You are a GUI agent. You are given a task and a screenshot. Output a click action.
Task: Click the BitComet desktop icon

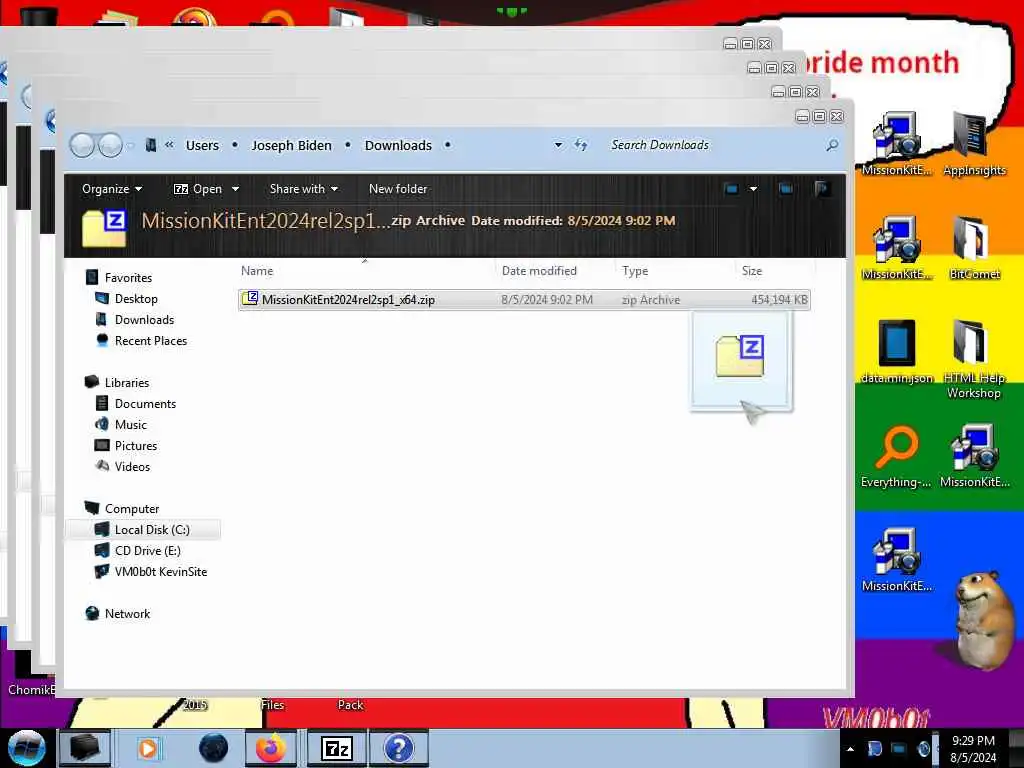point(974,248)
